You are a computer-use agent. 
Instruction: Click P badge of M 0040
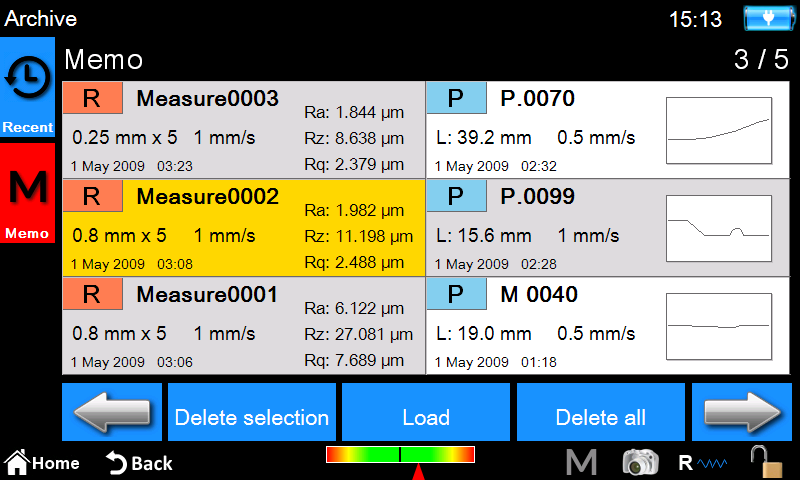[x=457, y=294]
